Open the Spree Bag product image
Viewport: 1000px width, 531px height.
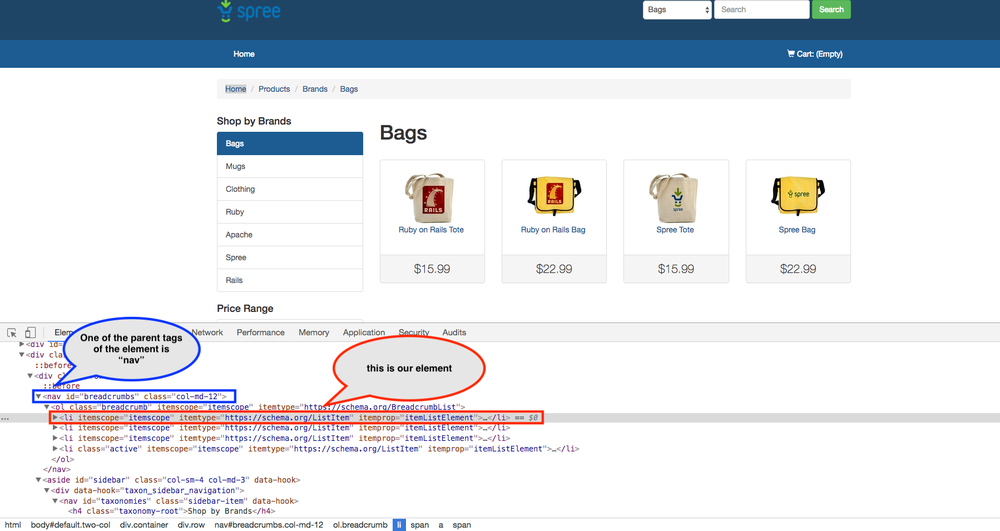798,197
